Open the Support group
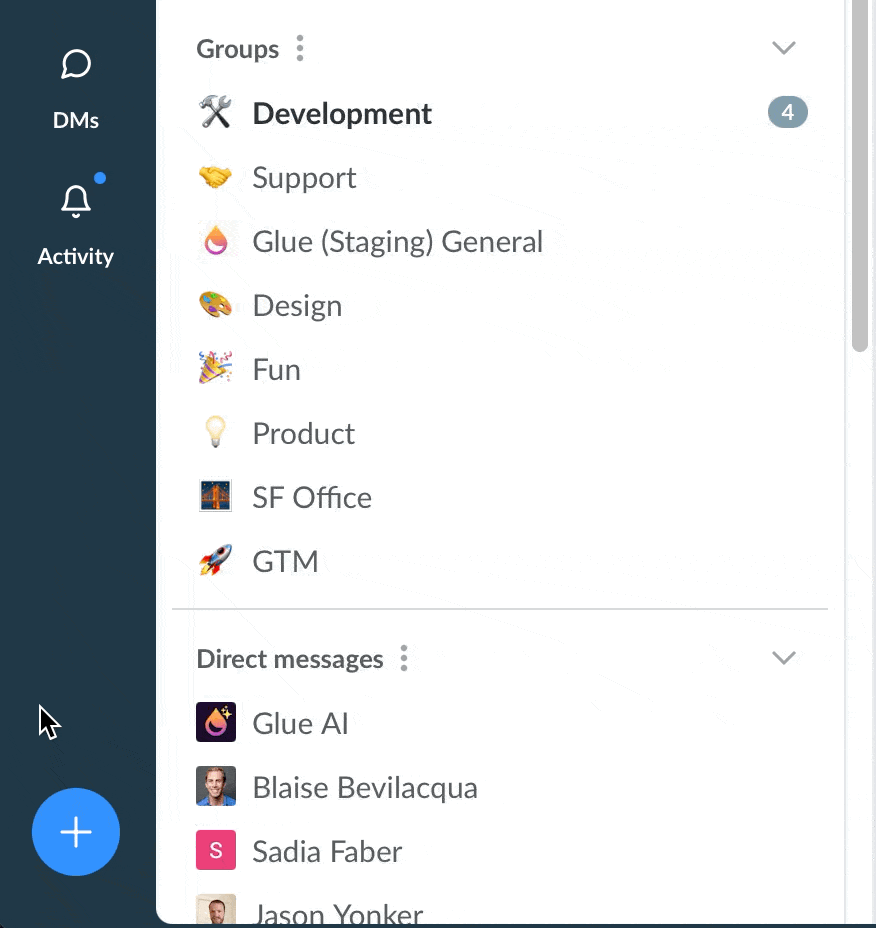 pos(304,178)
